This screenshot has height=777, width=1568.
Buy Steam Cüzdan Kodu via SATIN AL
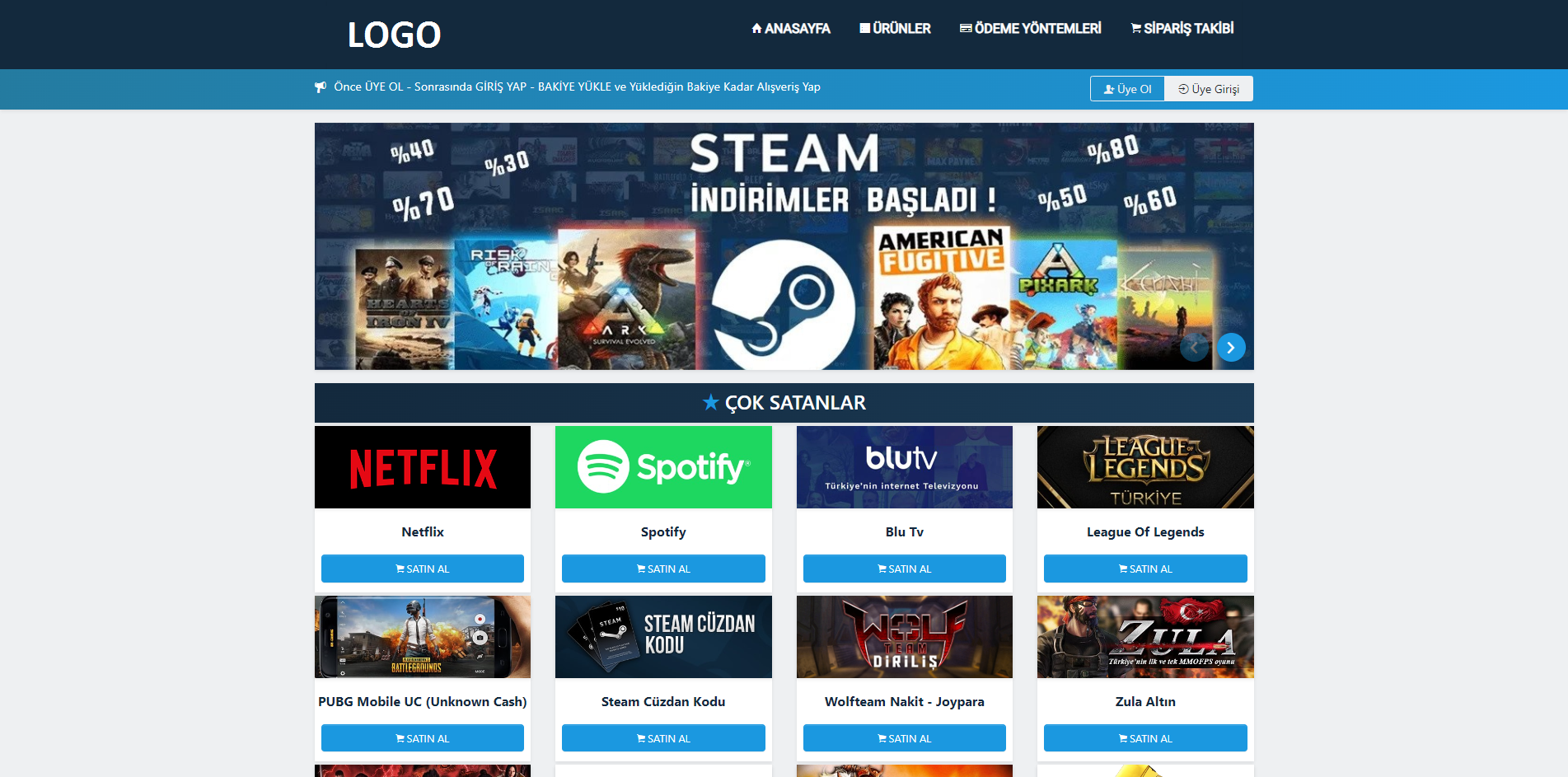[x=663, y=738]
